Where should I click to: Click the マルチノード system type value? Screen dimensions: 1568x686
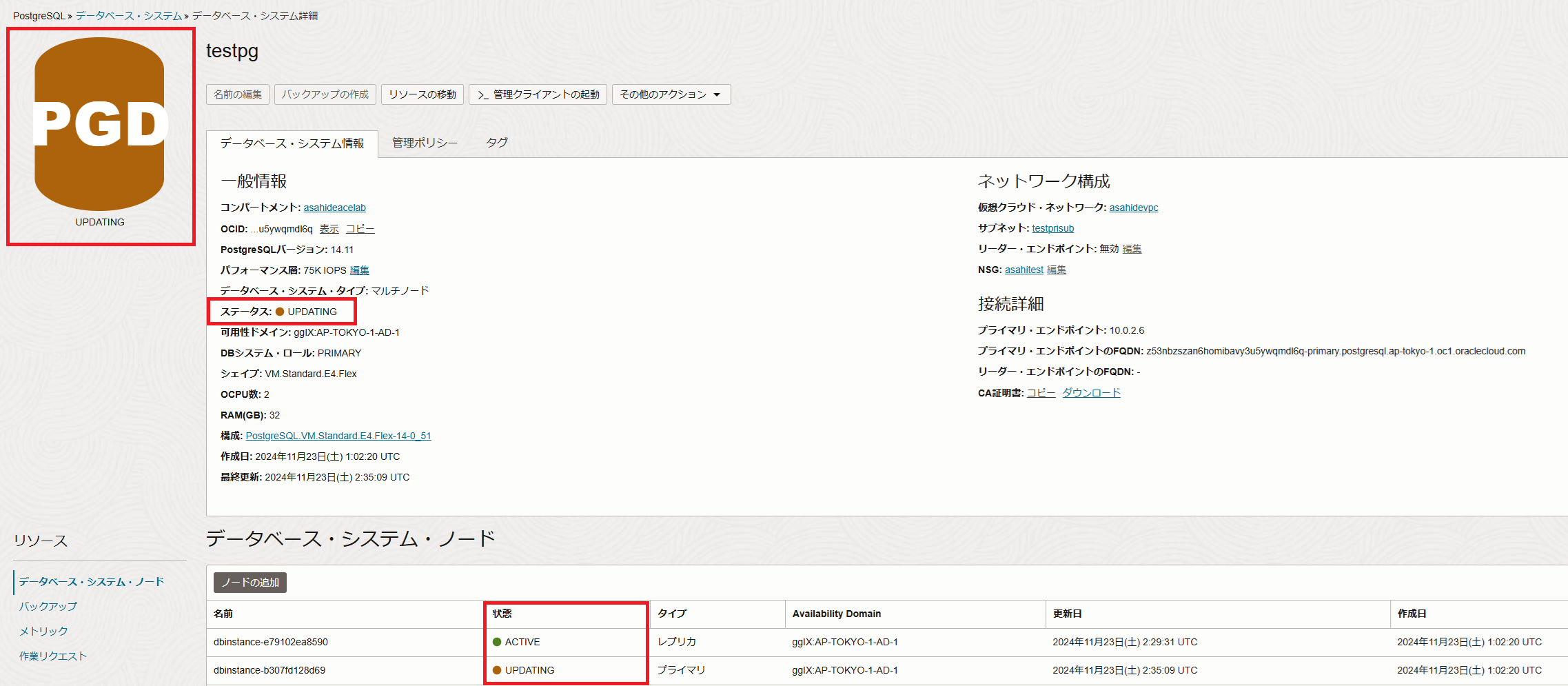pos(400,291)
